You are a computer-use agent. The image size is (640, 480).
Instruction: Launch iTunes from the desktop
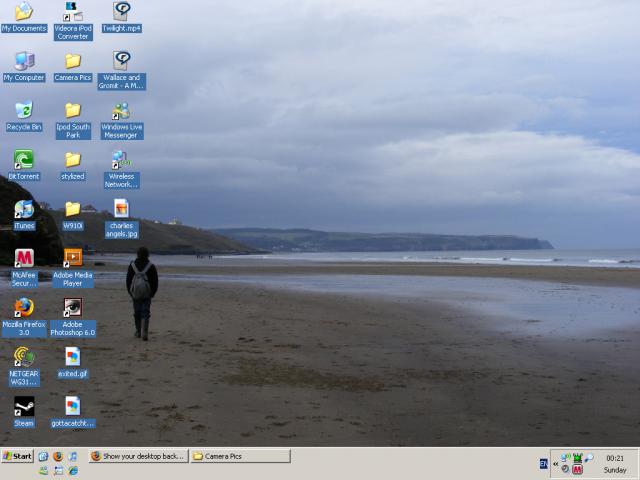[x=23, y=210]
